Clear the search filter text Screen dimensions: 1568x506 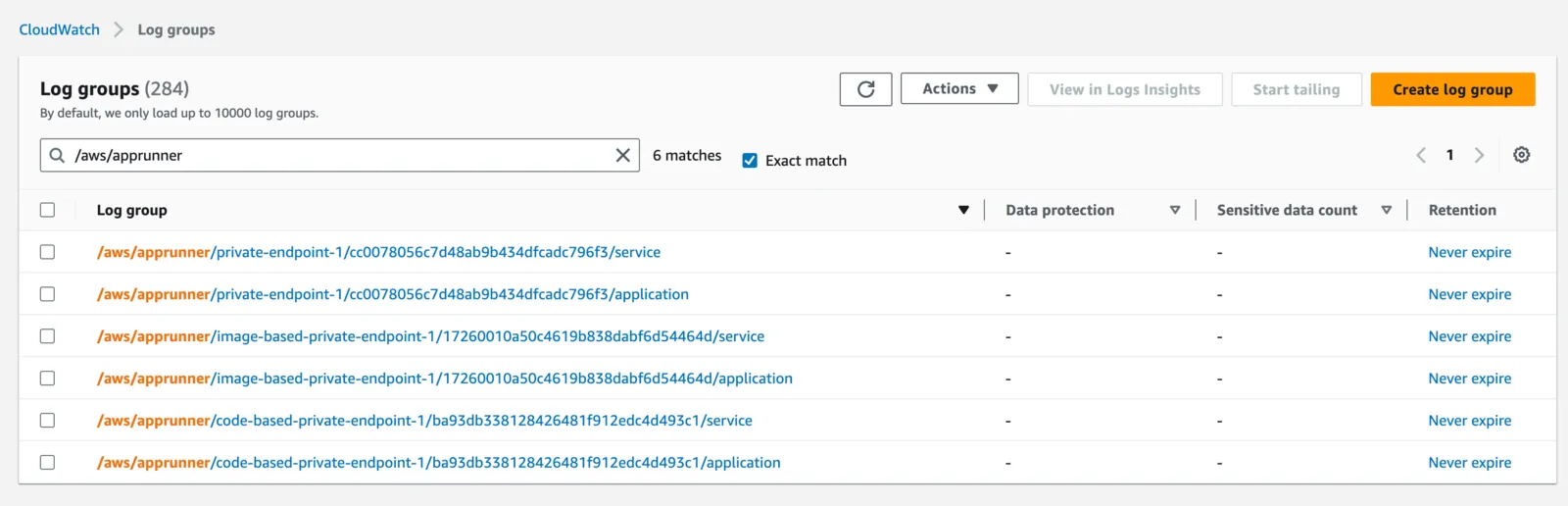622,155
